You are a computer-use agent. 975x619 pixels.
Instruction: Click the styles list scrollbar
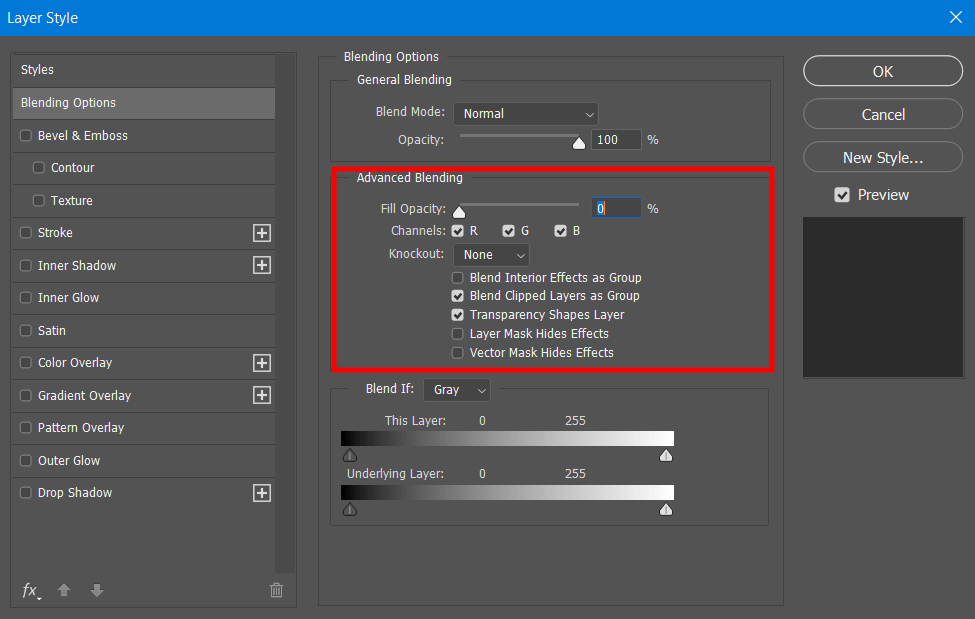pyautogui.click(x=285, y=313)
